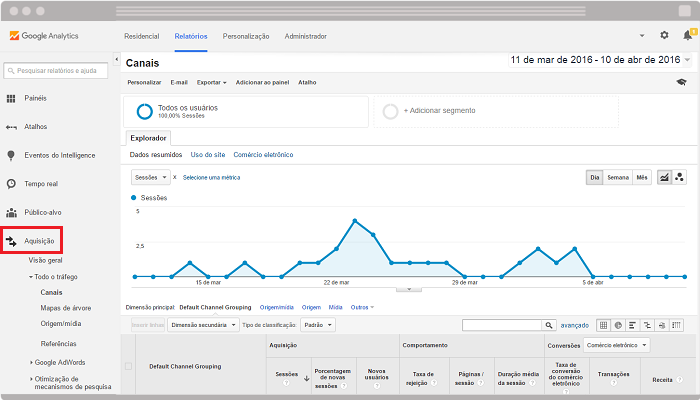Switch to line chart view
This screenshot has width=700, height=400.
pyautogui.click(x=664, y=177)
